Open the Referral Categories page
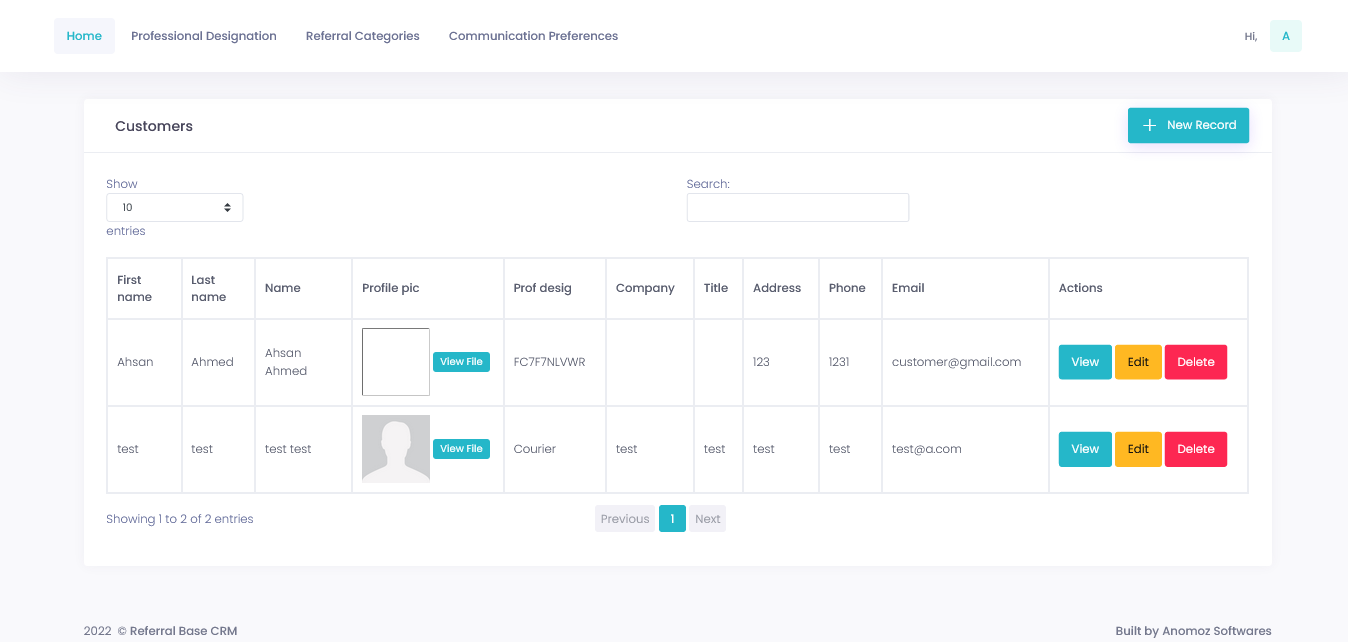The height and width of the screenshot is (642, 1348). click(362, 35)
